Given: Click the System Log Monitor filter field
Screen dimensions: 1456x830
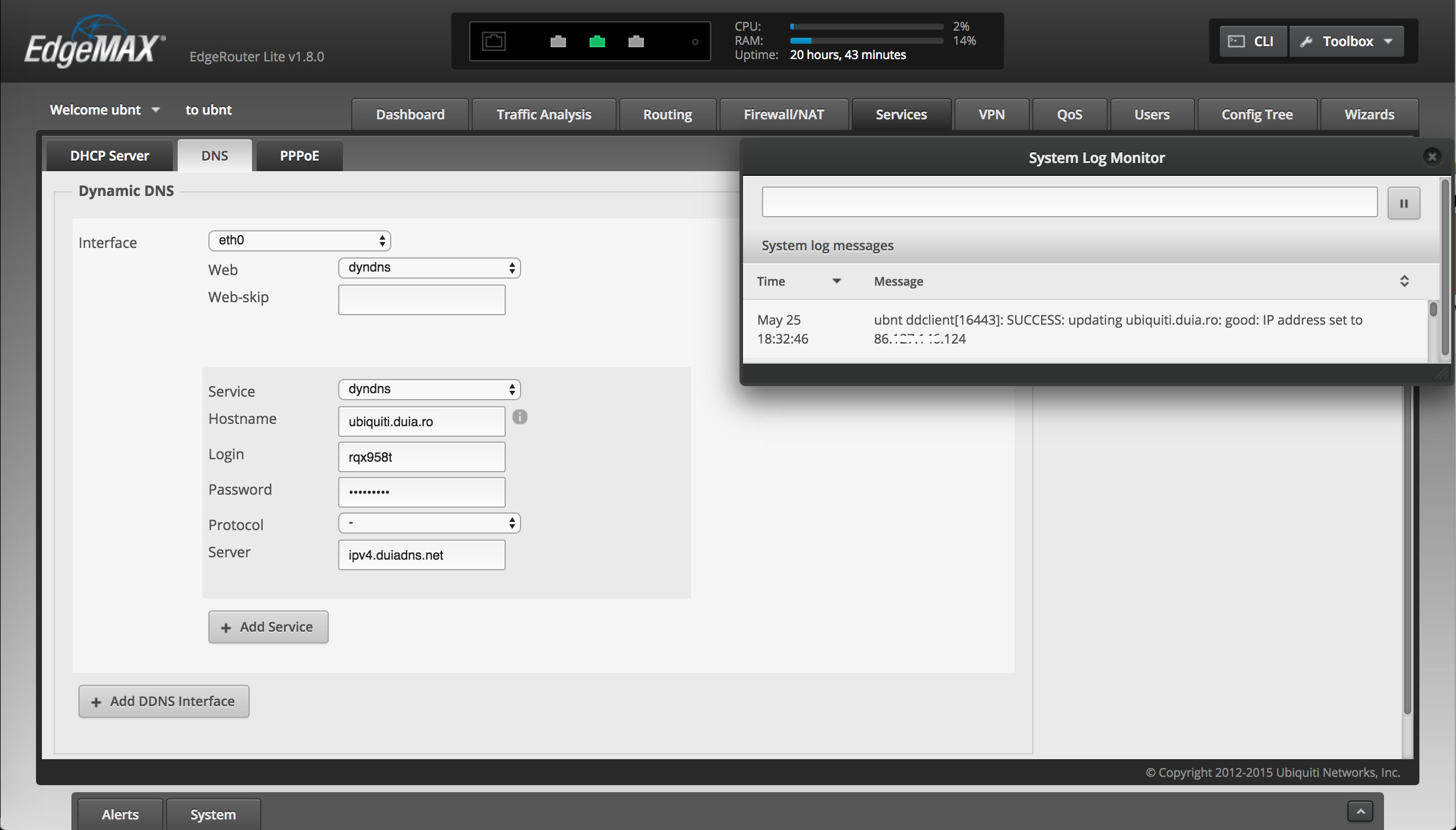Looking at the screenshot, I should pos(1069,202).
